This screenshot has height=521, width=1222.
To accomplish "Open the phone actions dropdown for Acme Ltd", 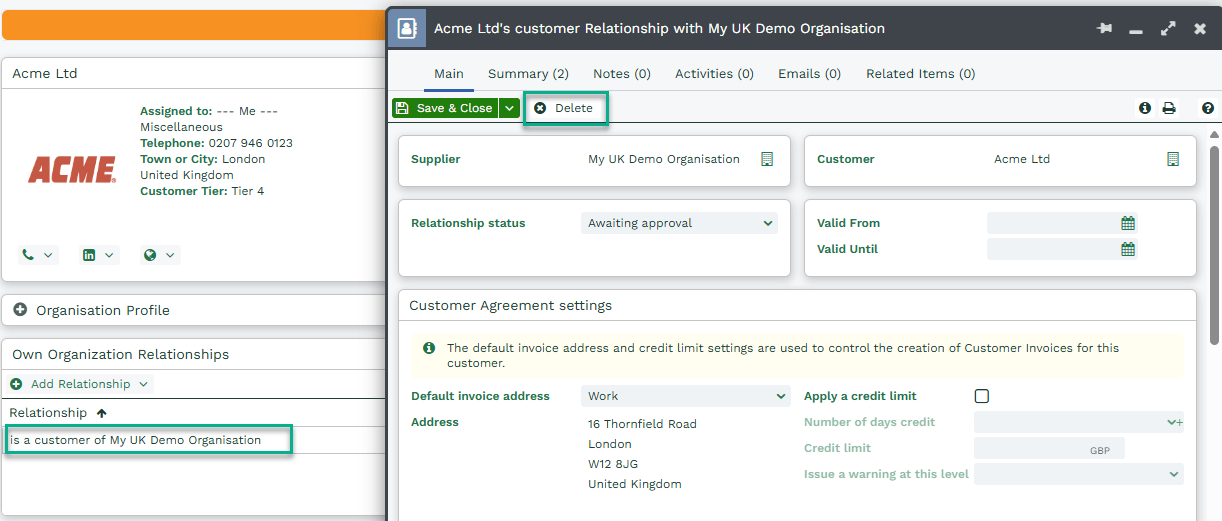I will point(38,255).
